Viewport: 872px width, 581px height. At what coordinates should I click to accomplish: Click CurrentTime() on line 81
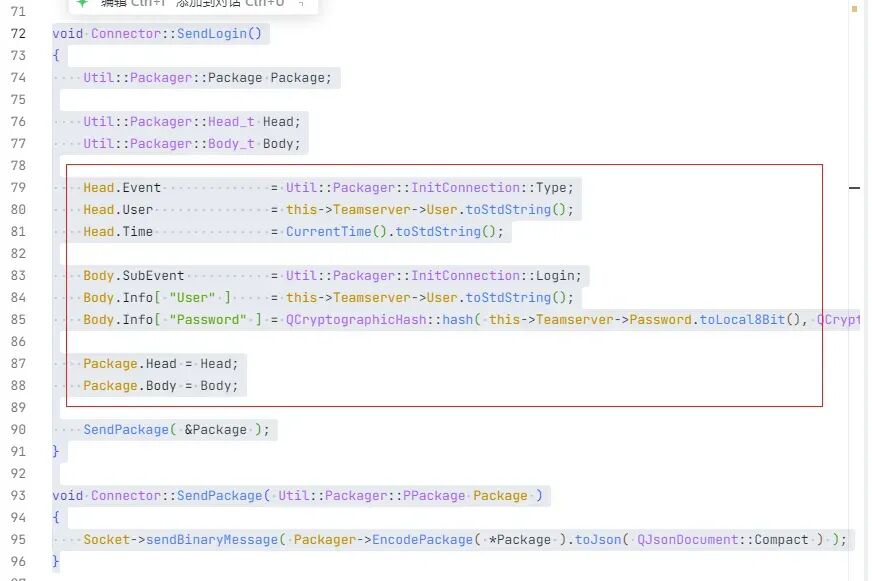click(336, 232)
